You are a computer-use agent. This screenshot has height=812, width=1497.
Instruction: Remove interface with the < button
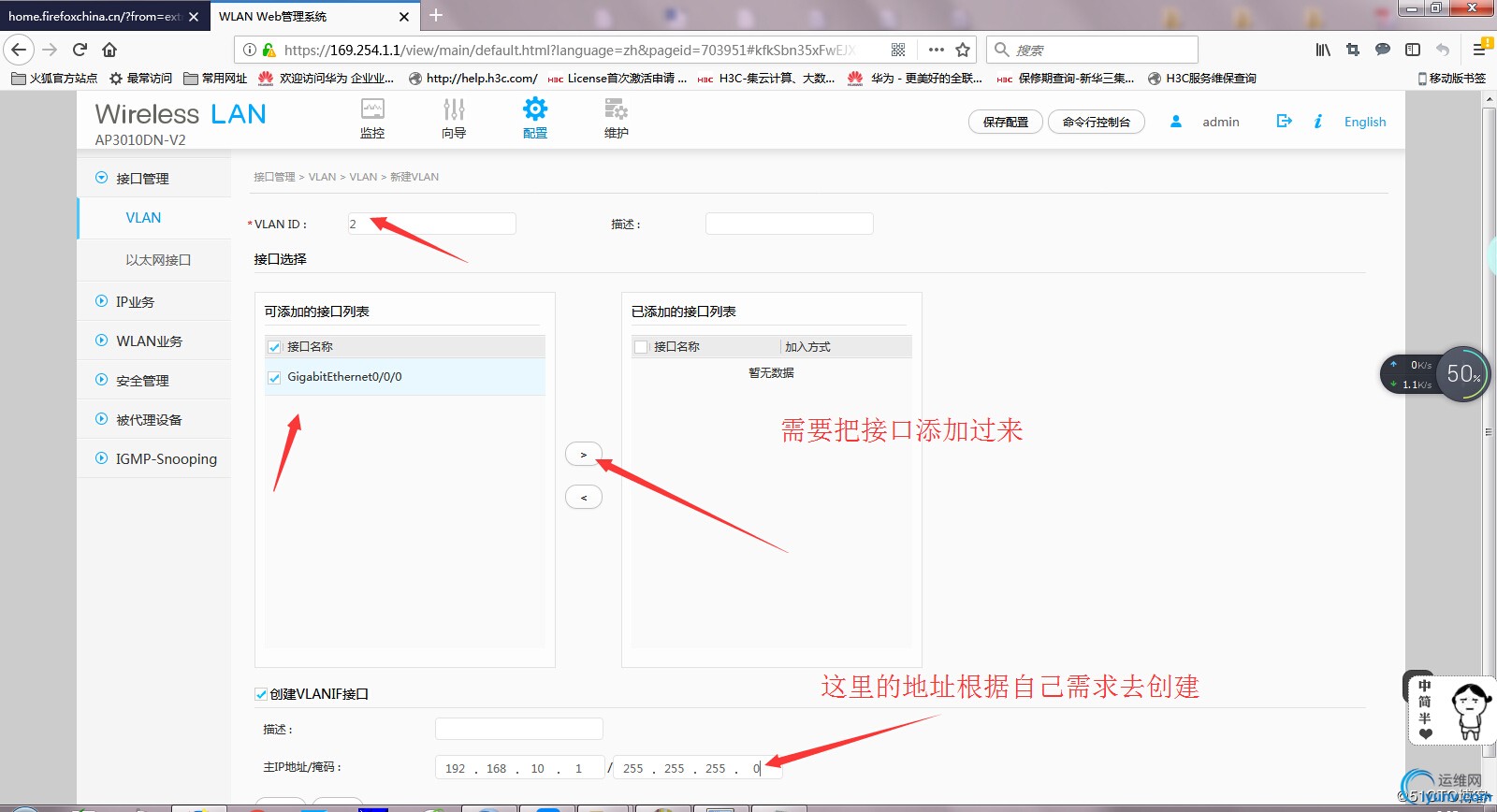point(584,497)
